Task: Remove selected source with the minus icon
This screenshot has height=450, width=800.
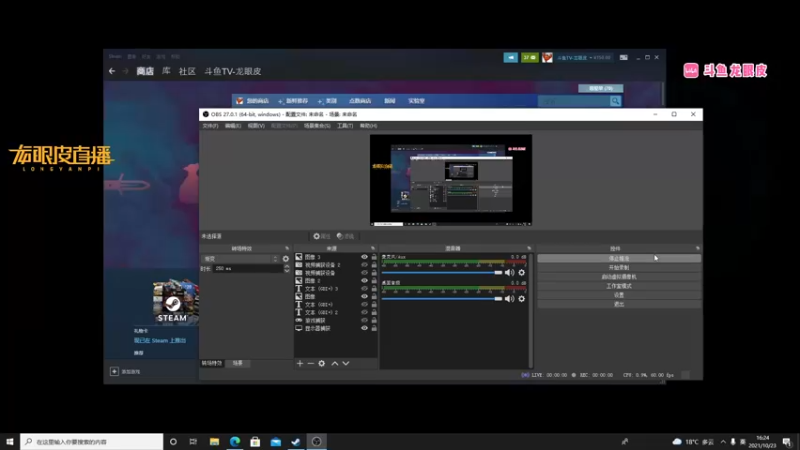Action: 311,363
